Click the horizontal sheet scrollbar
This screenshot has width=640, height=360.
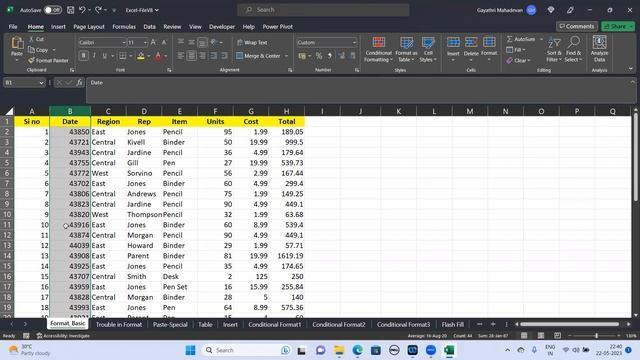pos(569,324)
